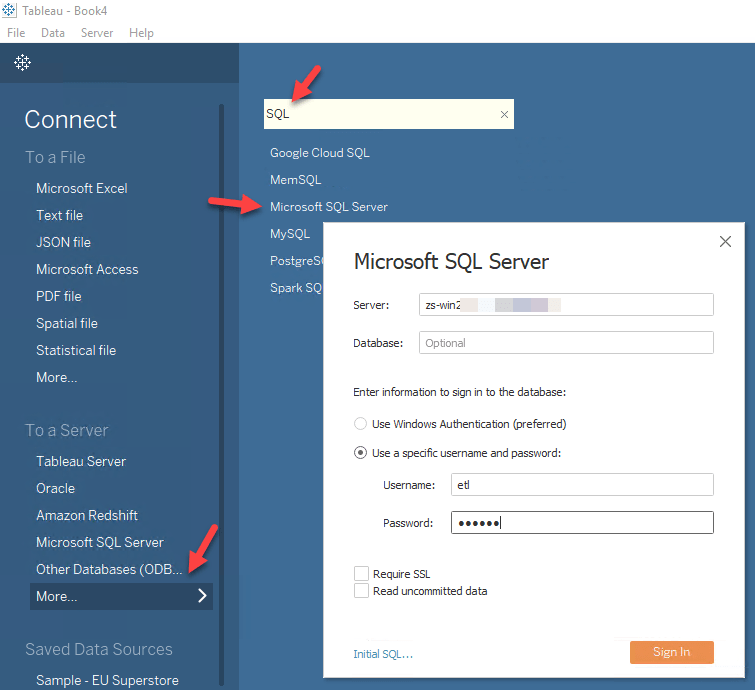Select Microsoft SQL Server under To a Server

coord(100,542)
